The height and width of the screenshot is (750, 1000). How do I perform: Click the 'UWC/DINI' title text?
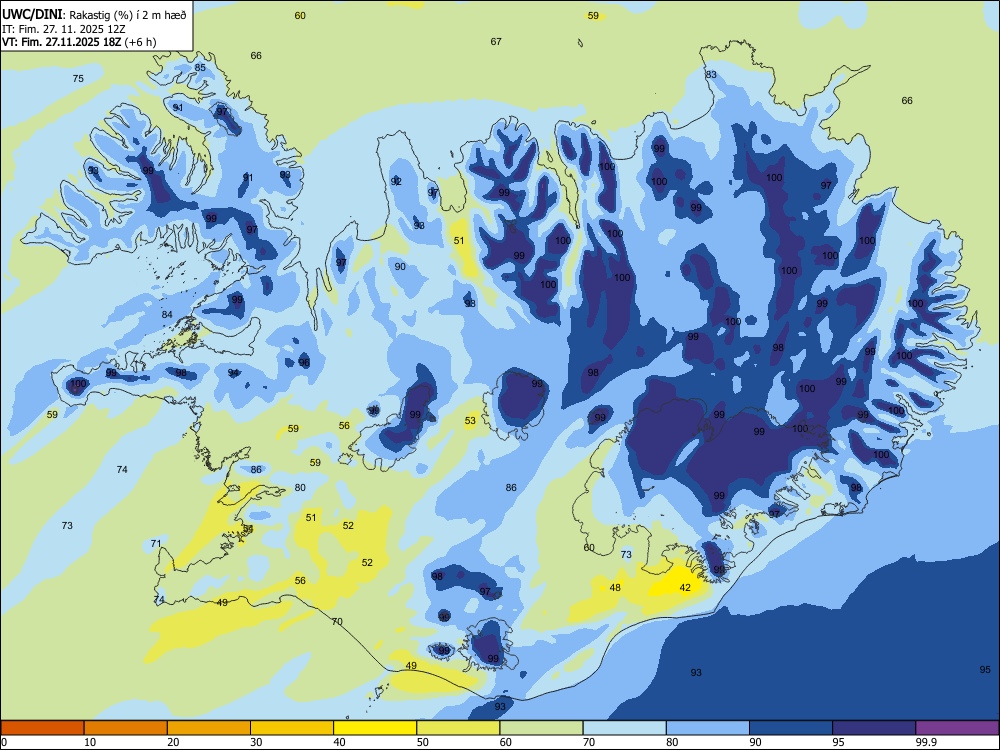pyautogui.click(x=33, y=15)
